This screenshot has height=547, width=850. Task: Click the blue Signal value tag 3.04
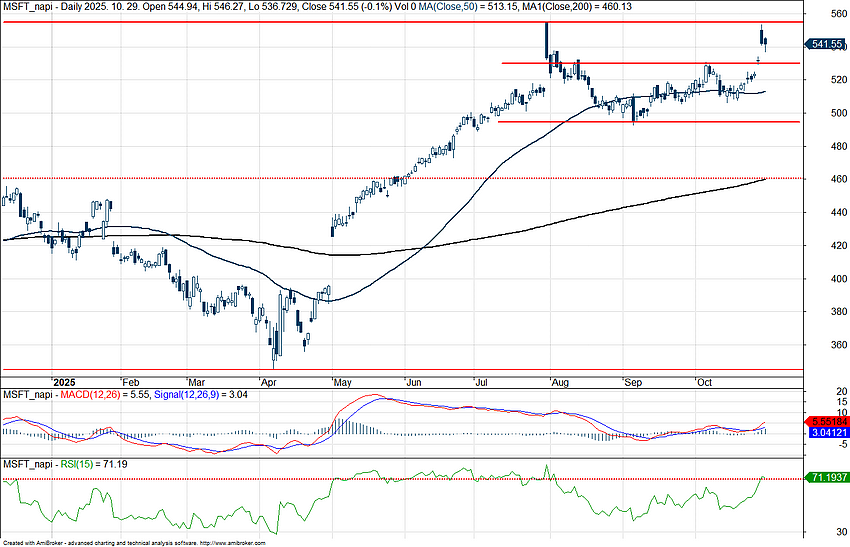pyautogui.click(x=825, y=432)
